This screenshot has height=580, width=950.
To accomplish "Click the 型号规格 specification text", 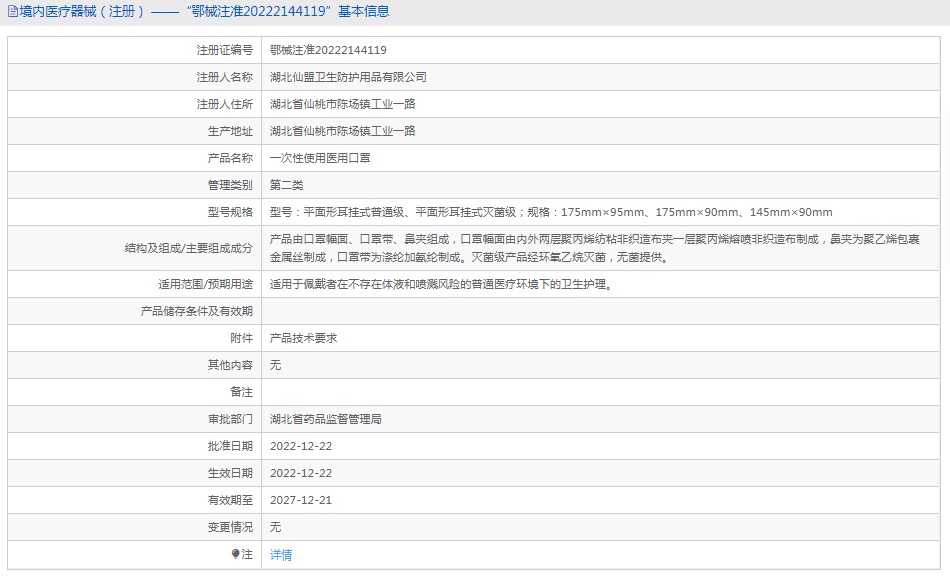I will (551, 212).
